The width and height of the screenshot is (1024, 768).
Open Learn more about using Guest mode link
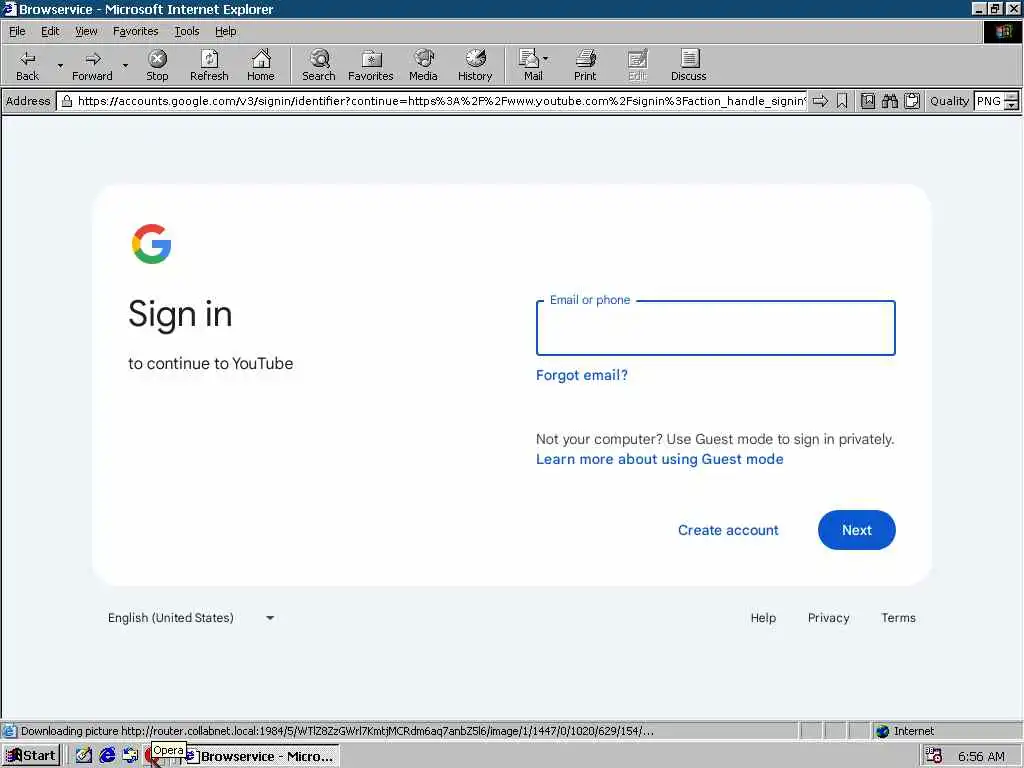[x=659, y=459]
